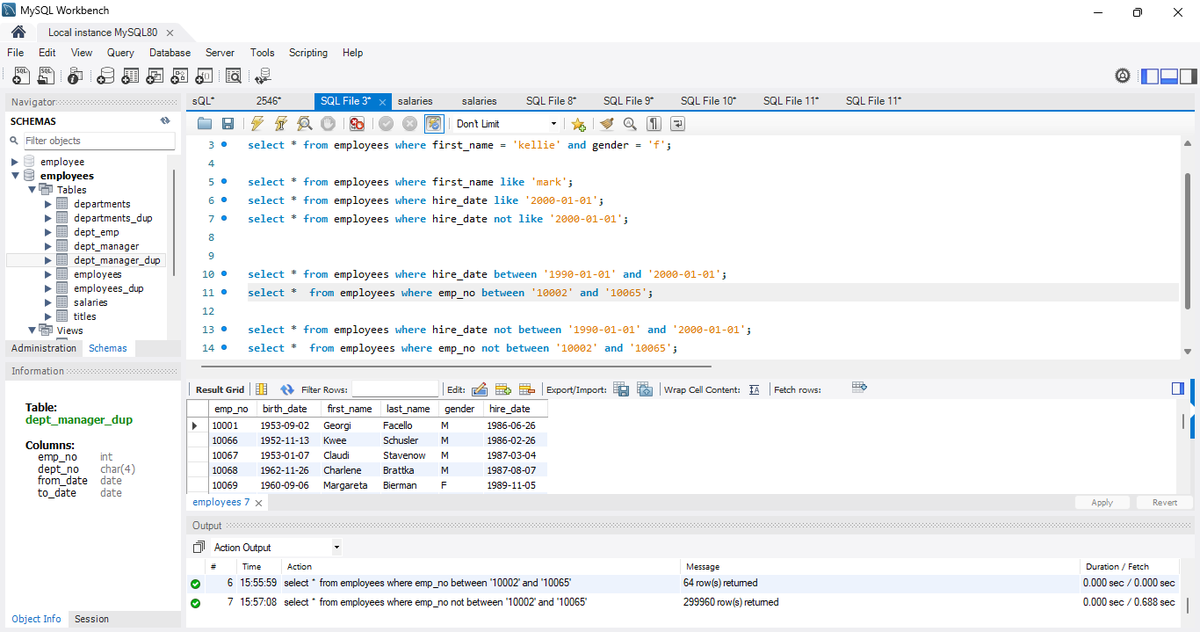Beautify the SQL script with broom icon
The width and height of the screenshot is (1200, 632).
click(606, 124)
